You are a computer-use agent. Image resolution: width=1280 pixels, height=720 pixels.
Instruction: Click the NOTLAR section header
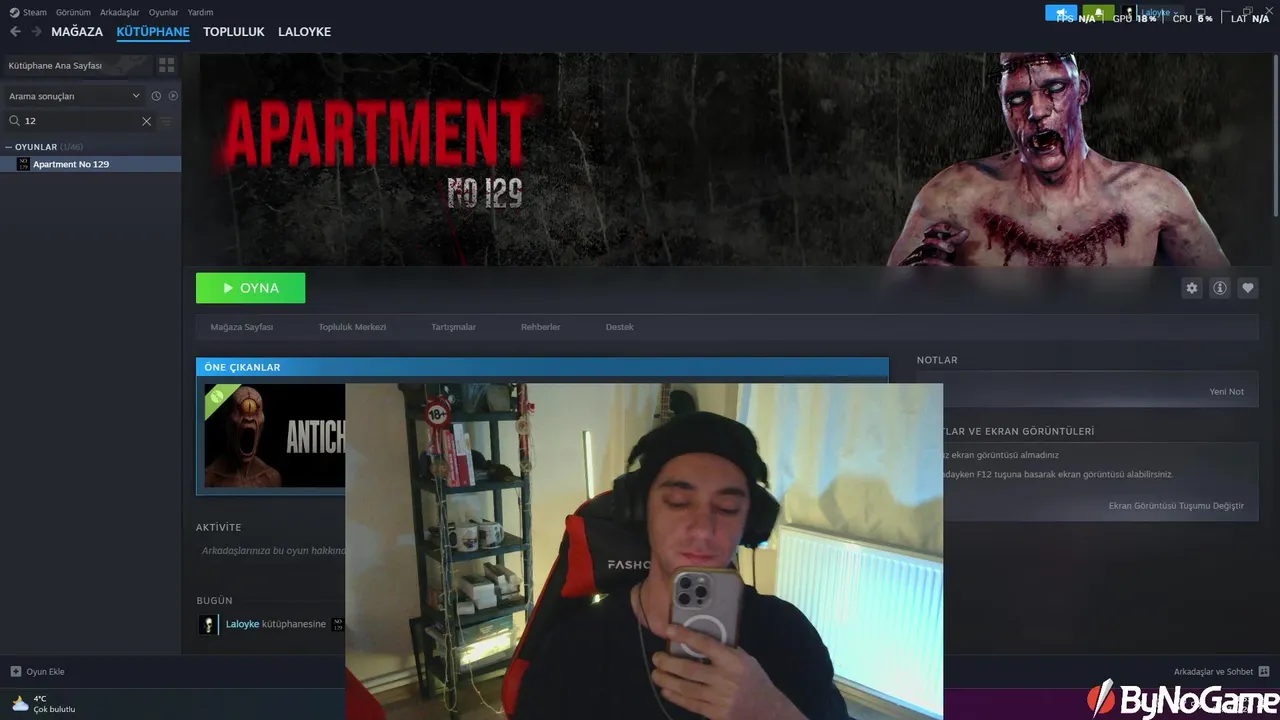tap(937, 360)
